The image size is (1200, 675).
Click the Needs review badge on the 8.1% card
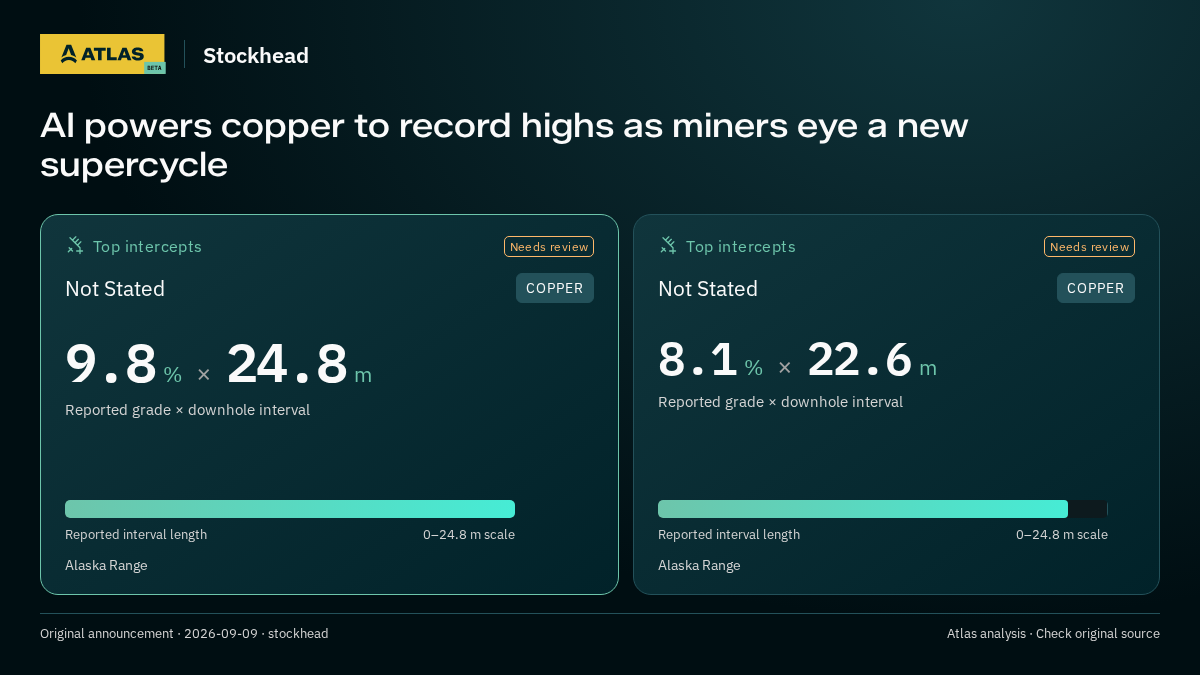(x=1089, y=247)
